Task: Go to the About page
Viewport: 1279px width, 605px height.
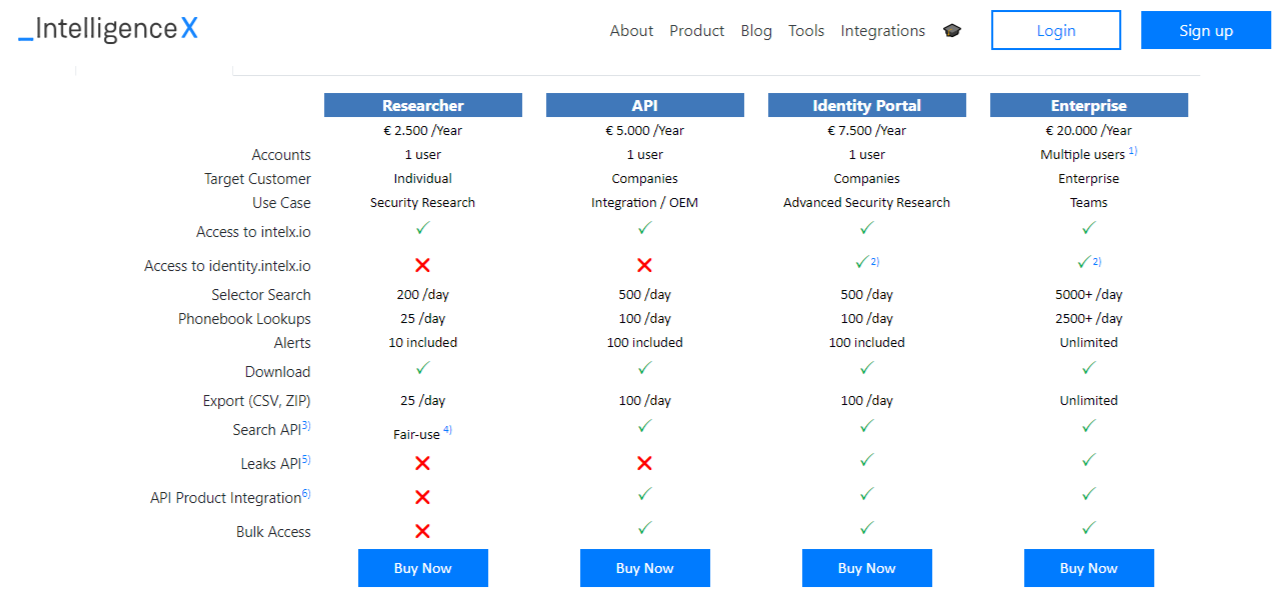Action: 632,31
